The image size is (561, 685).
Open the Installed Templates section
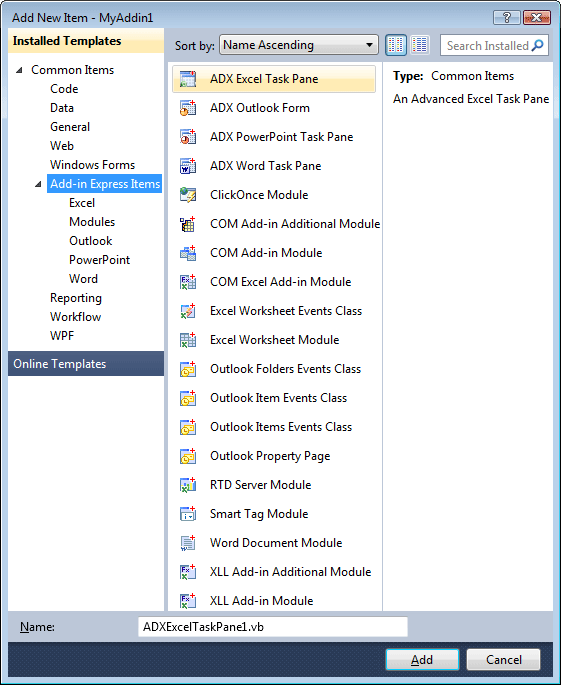[x=86, y=41]
